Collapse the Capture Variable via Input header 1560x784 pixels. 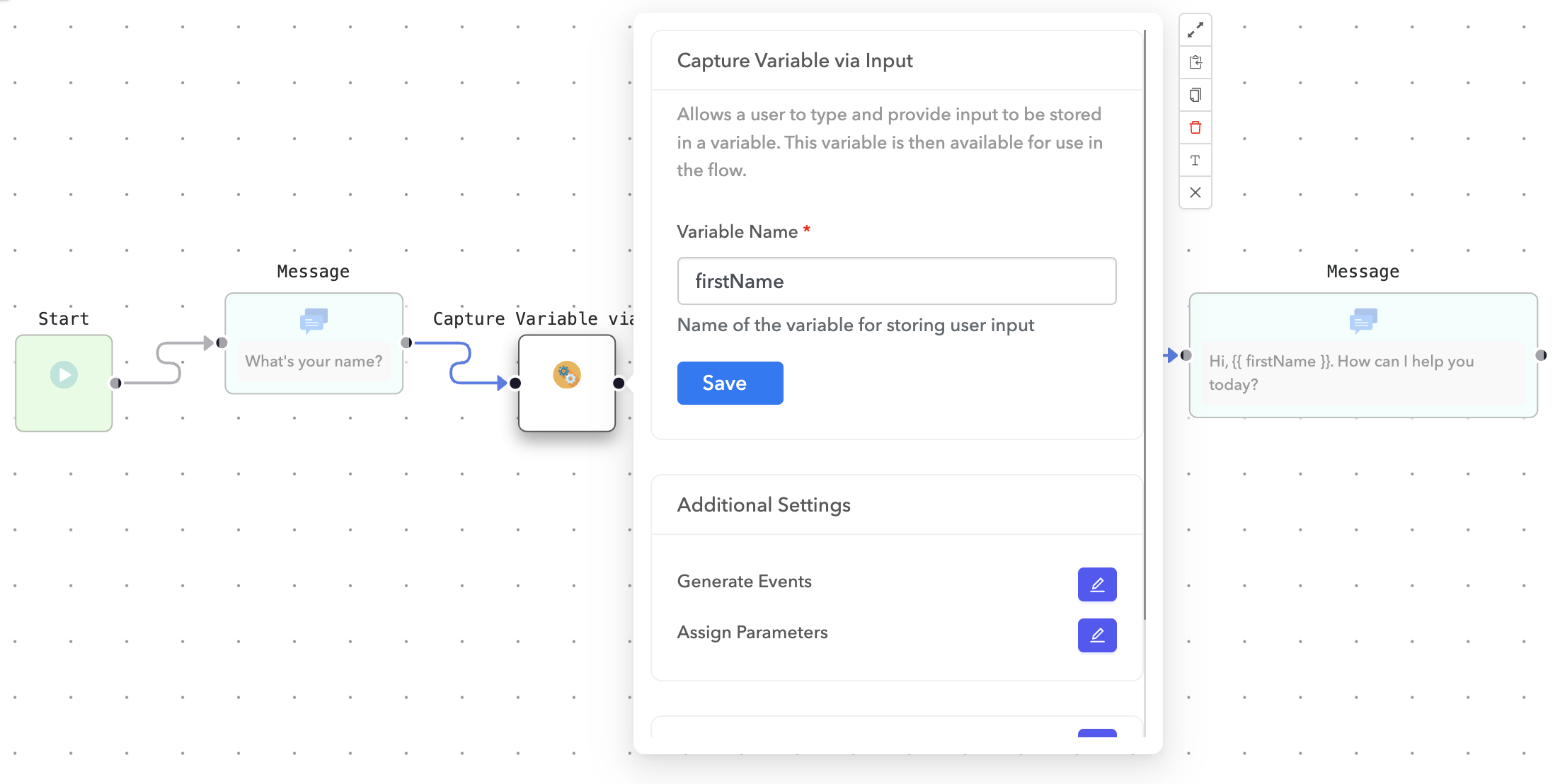[x=795, y=61]
